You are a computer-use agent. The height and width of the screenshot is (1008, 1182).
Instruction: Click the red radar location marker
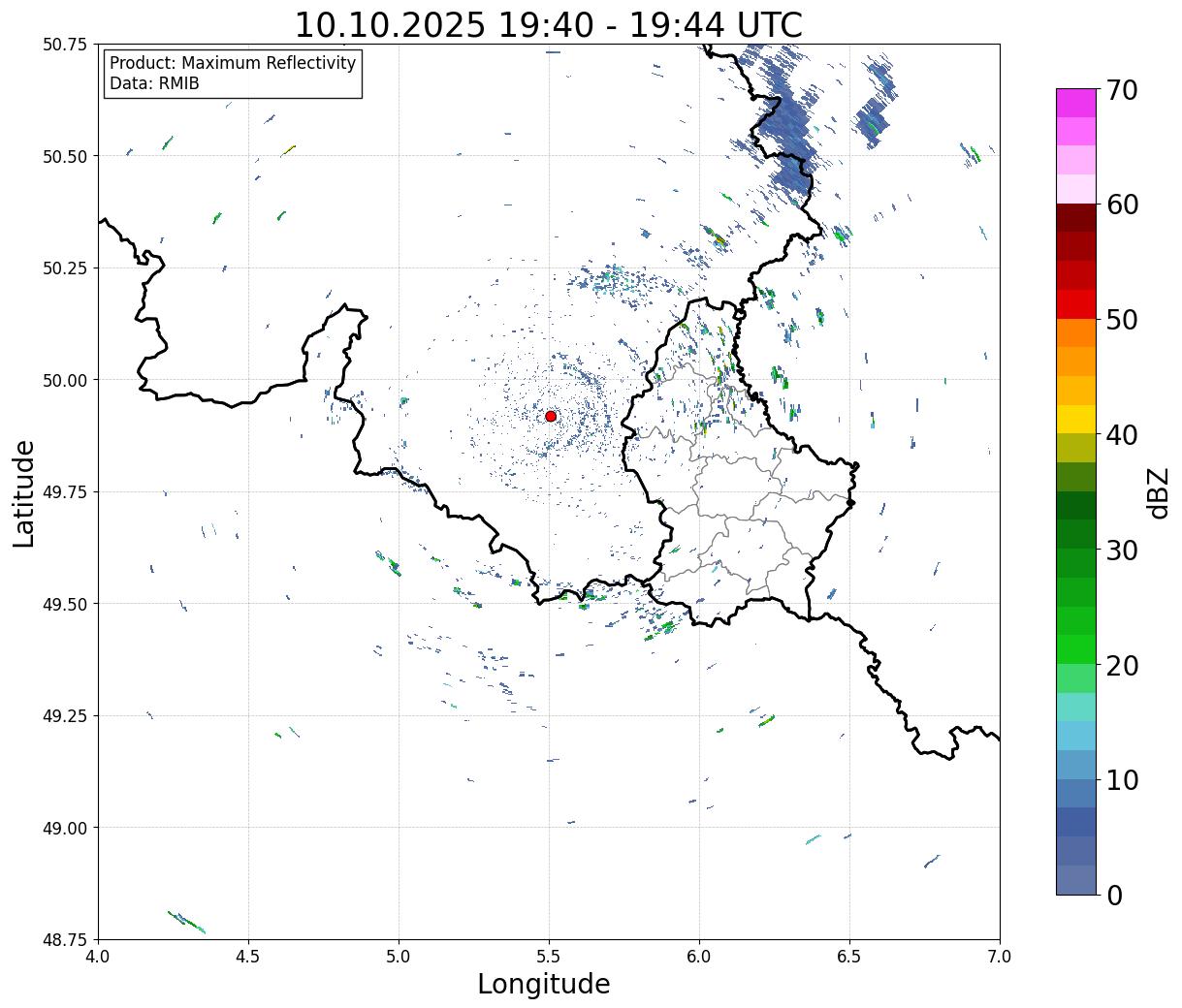(551, 416)
